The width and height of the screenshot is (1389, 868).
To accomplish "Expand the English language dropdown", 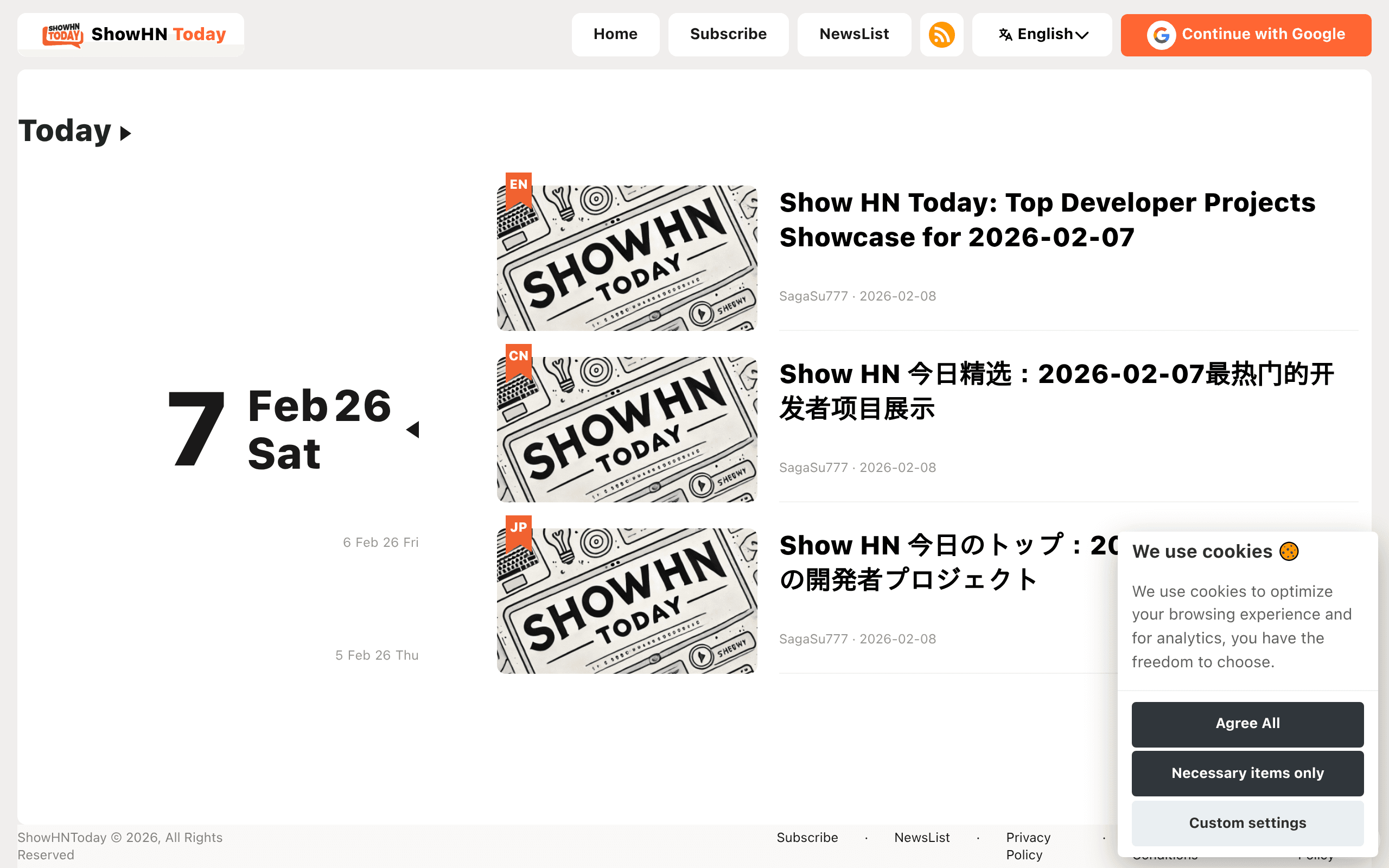I will pos(1042,34).
